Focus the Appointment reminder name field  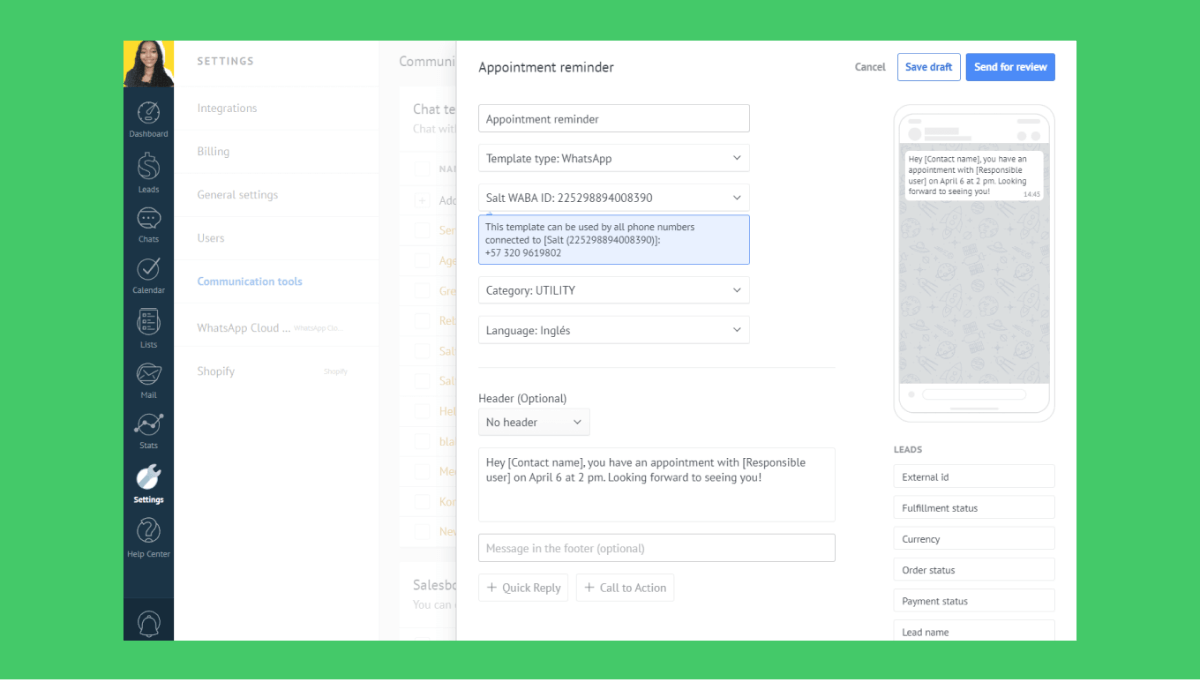(614, 118)
